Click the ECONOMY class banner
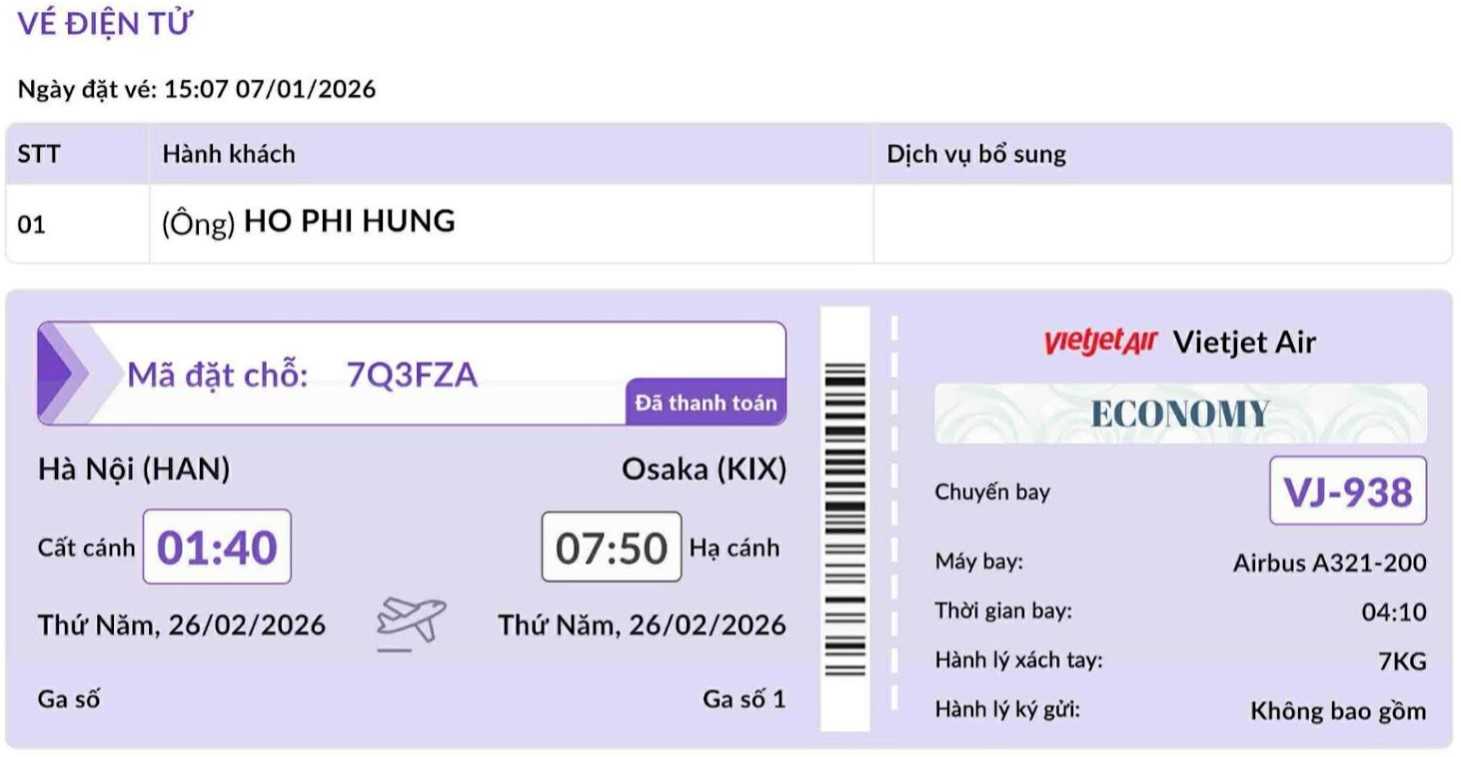 (x=1180, y=413)
